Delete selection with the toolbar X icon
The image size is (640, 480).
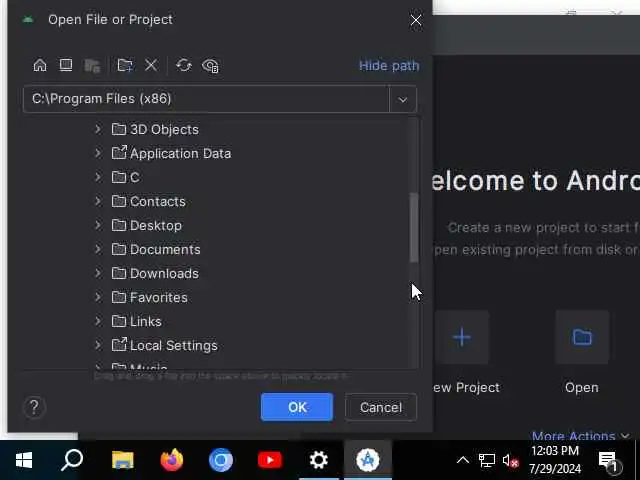coord(151,65)
